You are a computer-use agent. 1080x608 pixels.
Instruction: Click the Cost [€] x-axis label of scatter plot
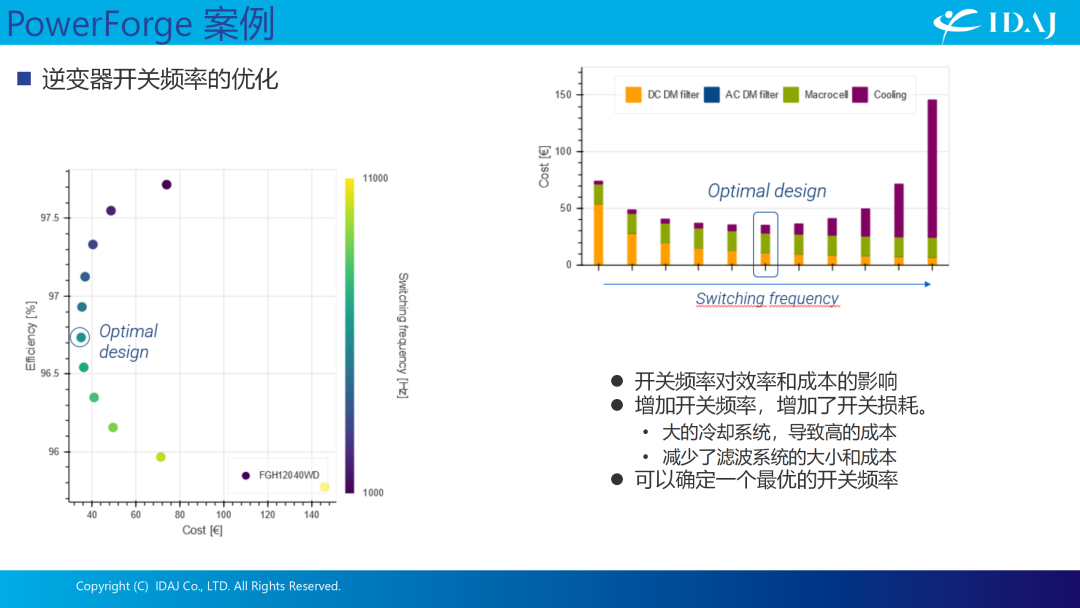pos(202,530)
